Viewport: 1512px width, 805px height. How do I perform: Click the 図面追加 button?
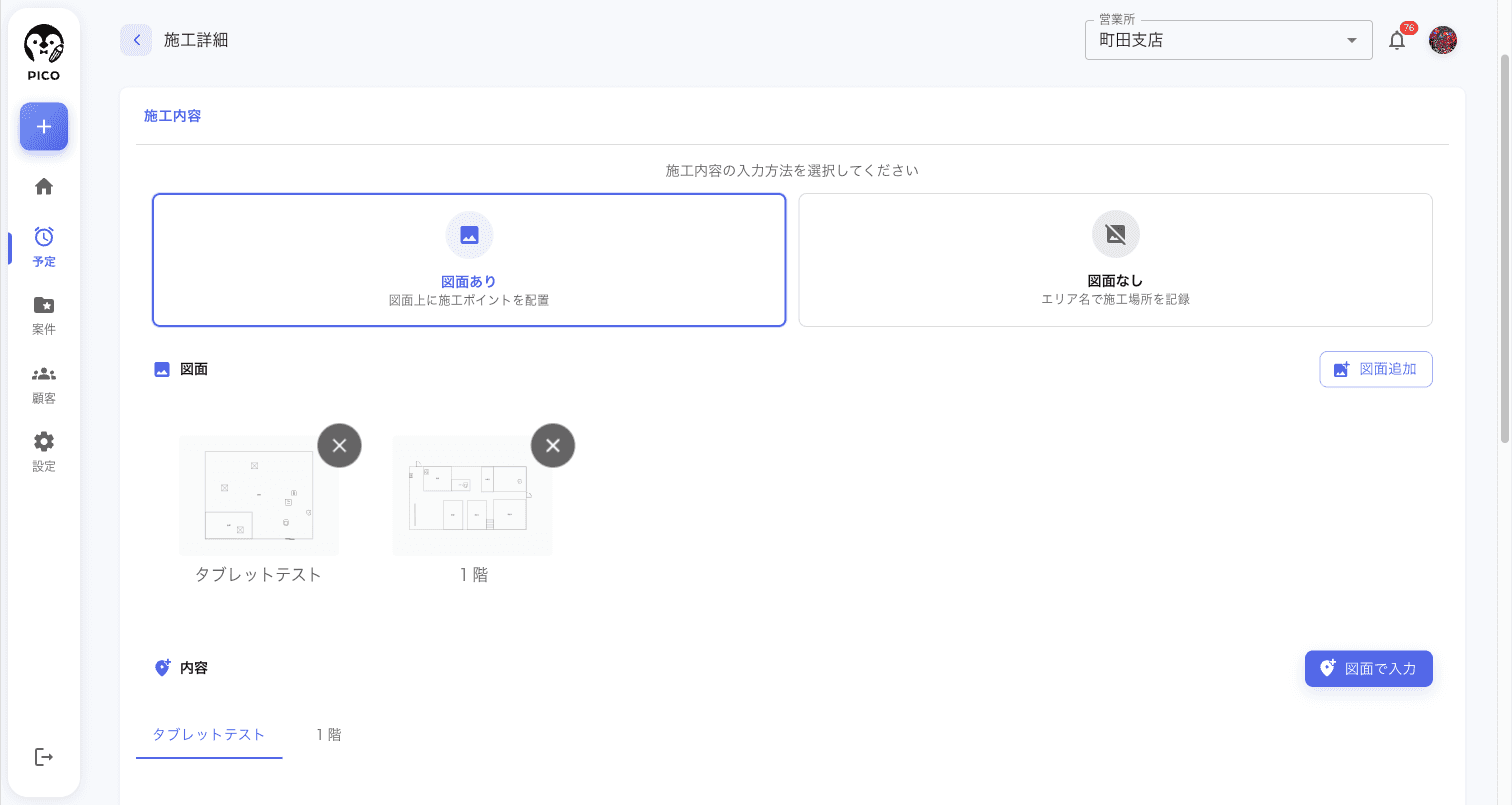click(x=1376, y=369)
